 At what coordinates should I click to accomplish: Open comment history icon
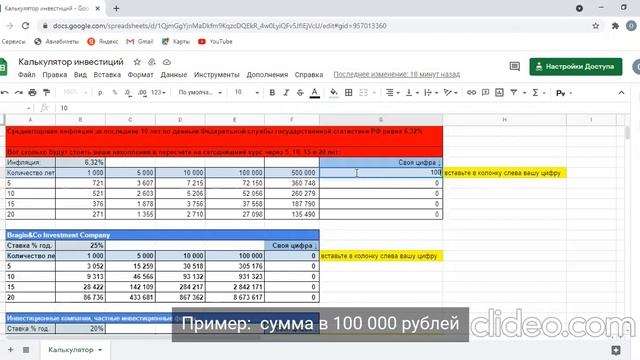[x=515, y=67]
